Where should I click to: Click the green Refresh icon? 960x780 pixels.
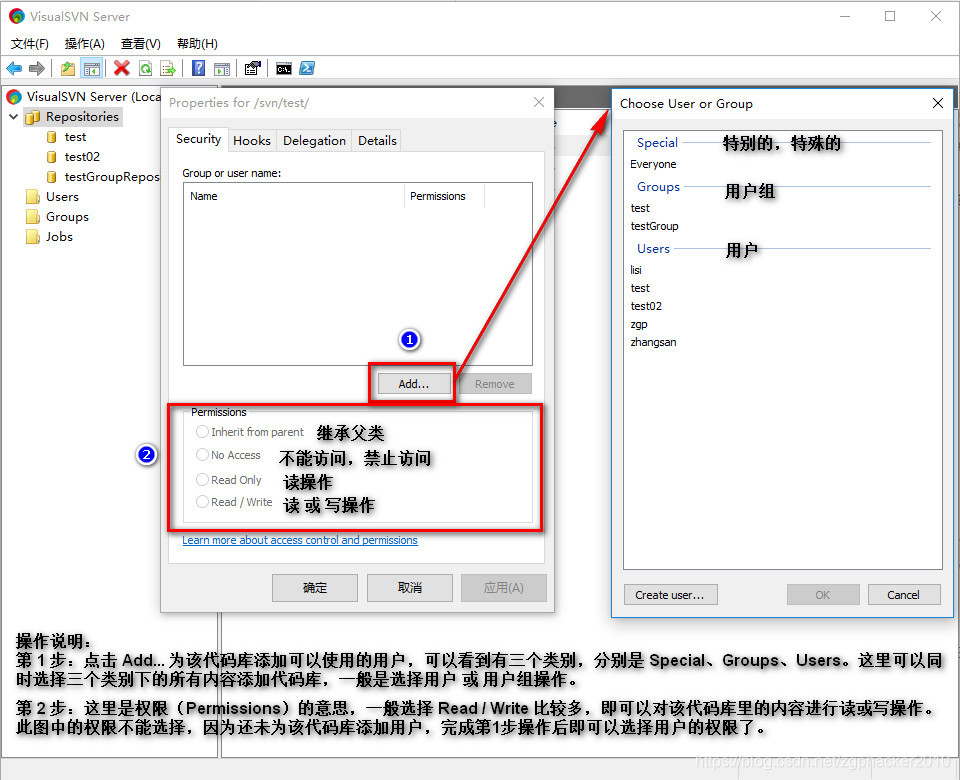pyautogui.click(x=145, y=69)
